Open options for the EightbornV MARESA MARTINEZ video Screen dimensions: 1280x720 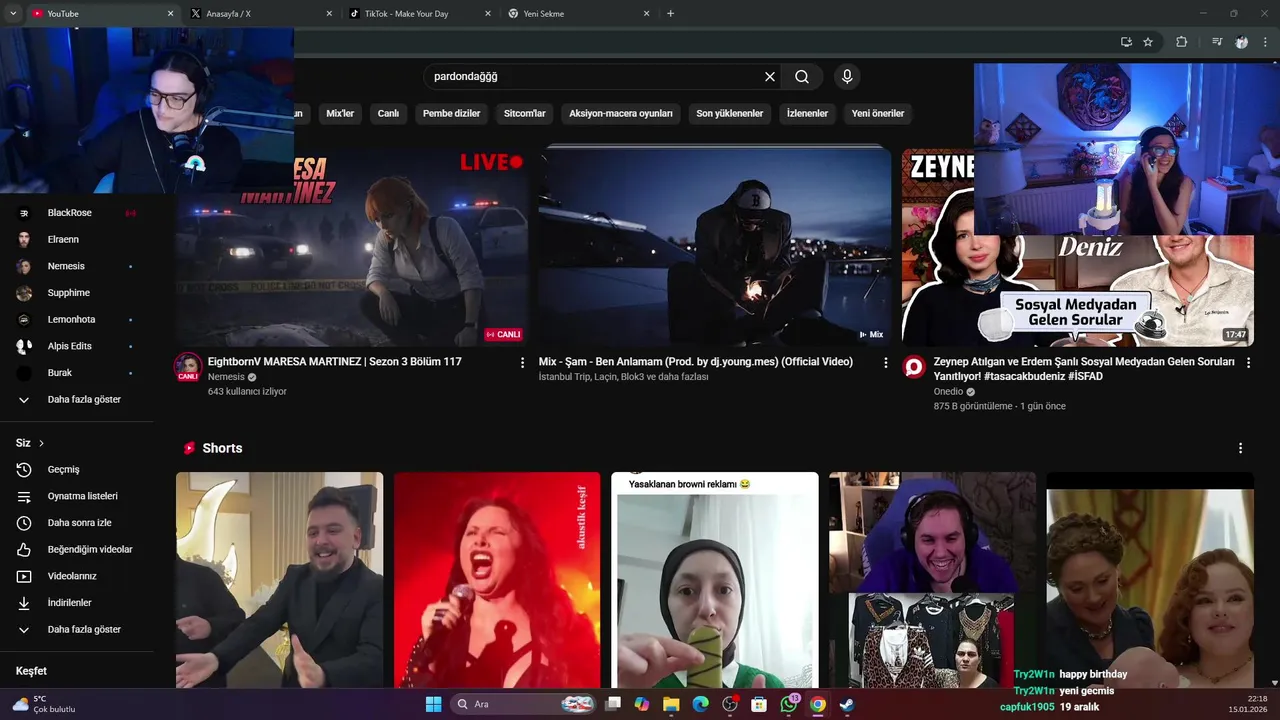[522, 363]
